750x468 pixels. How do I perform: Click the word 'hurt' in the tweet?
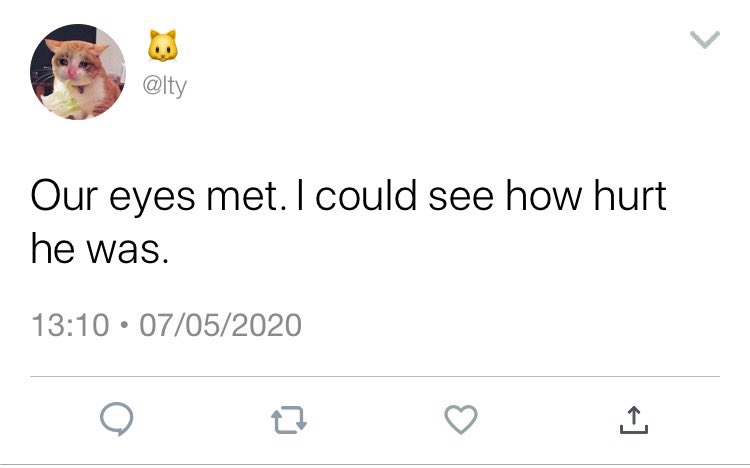point(630,195)
